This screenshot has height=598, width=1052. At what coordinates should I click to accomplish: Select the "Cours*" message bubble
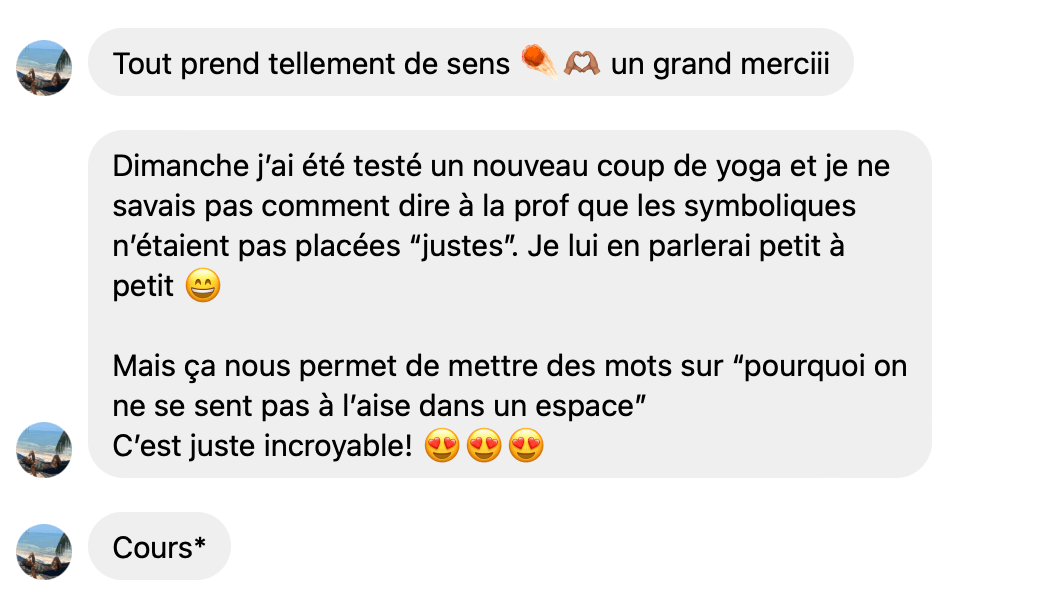[160, 546]
